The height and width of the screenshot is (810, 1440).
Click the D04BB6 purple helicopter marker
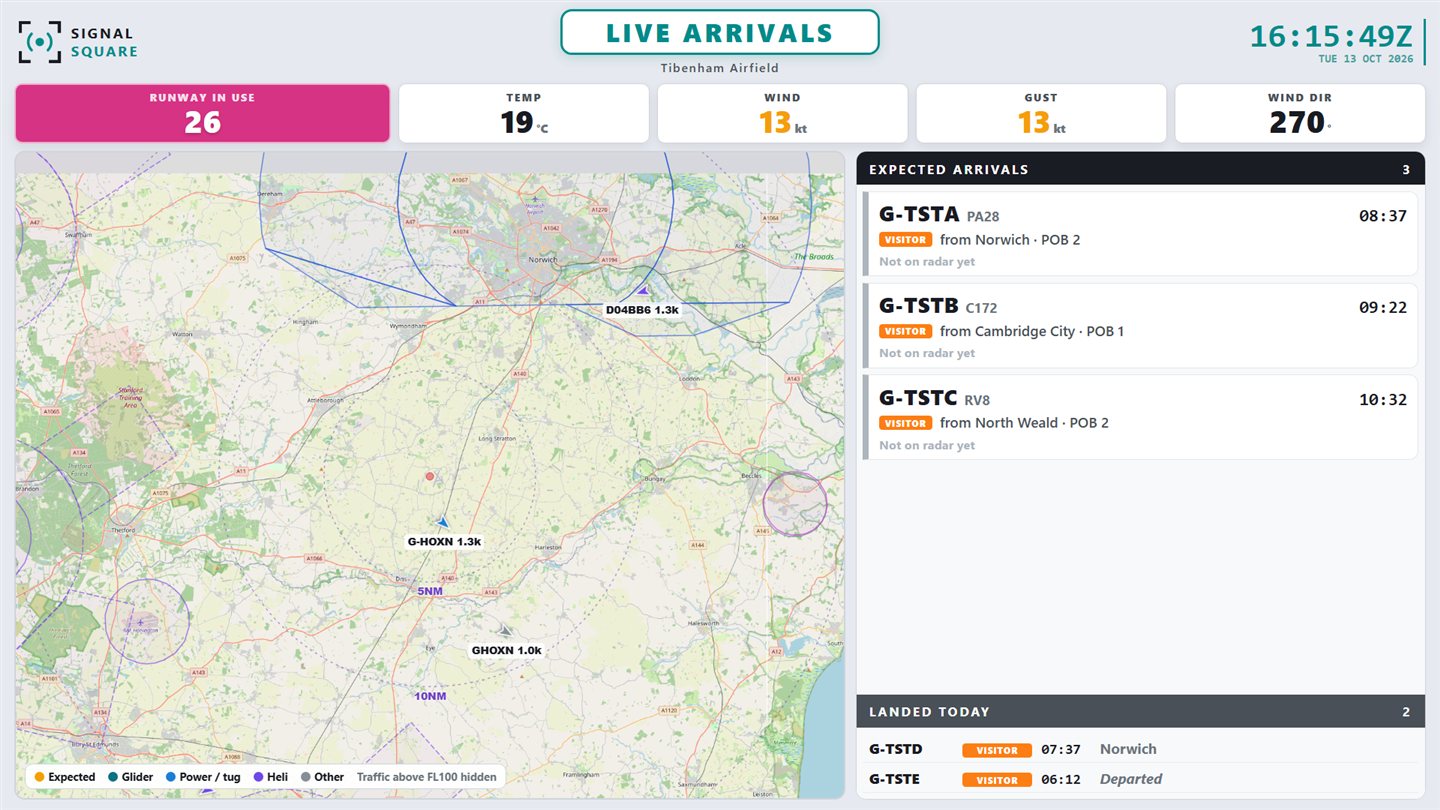[x=643, y=291]
